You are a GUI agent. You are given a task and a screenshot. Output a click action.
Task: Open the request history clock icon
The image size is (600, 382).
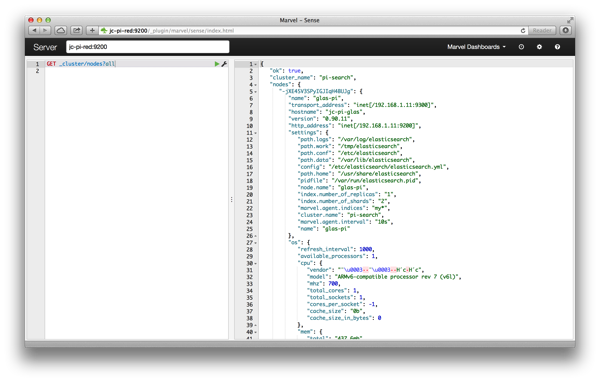[x=521, y=47]
